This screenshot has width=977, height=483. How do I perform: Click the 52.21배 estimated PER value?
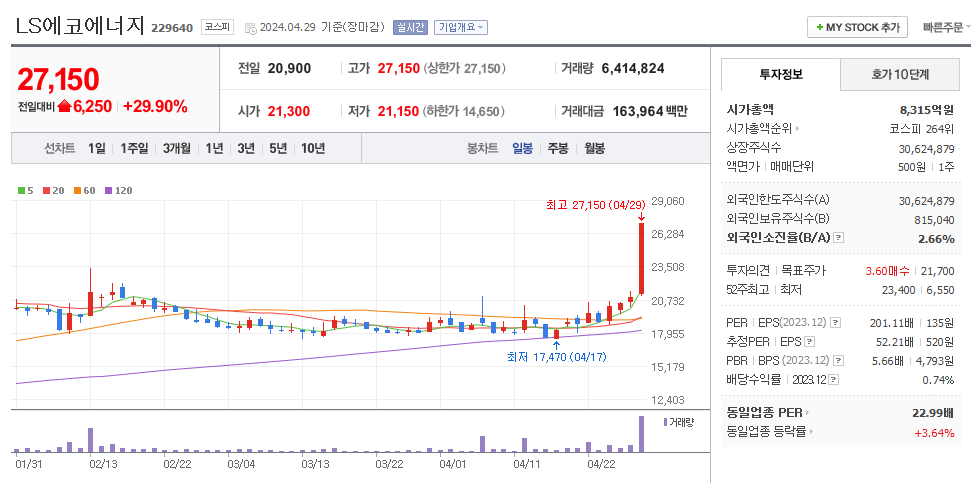(894, 342)
